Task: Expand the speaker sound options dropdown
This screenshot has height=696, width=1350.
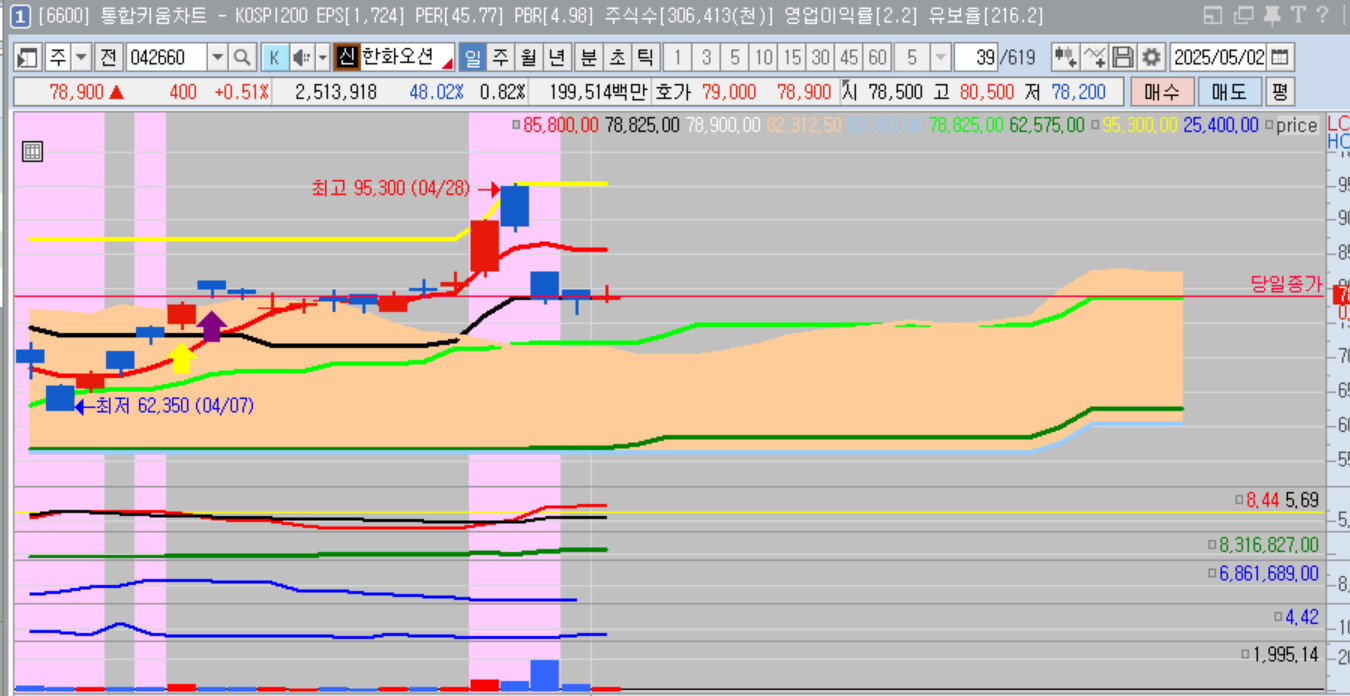Action: tap(322, 57)
